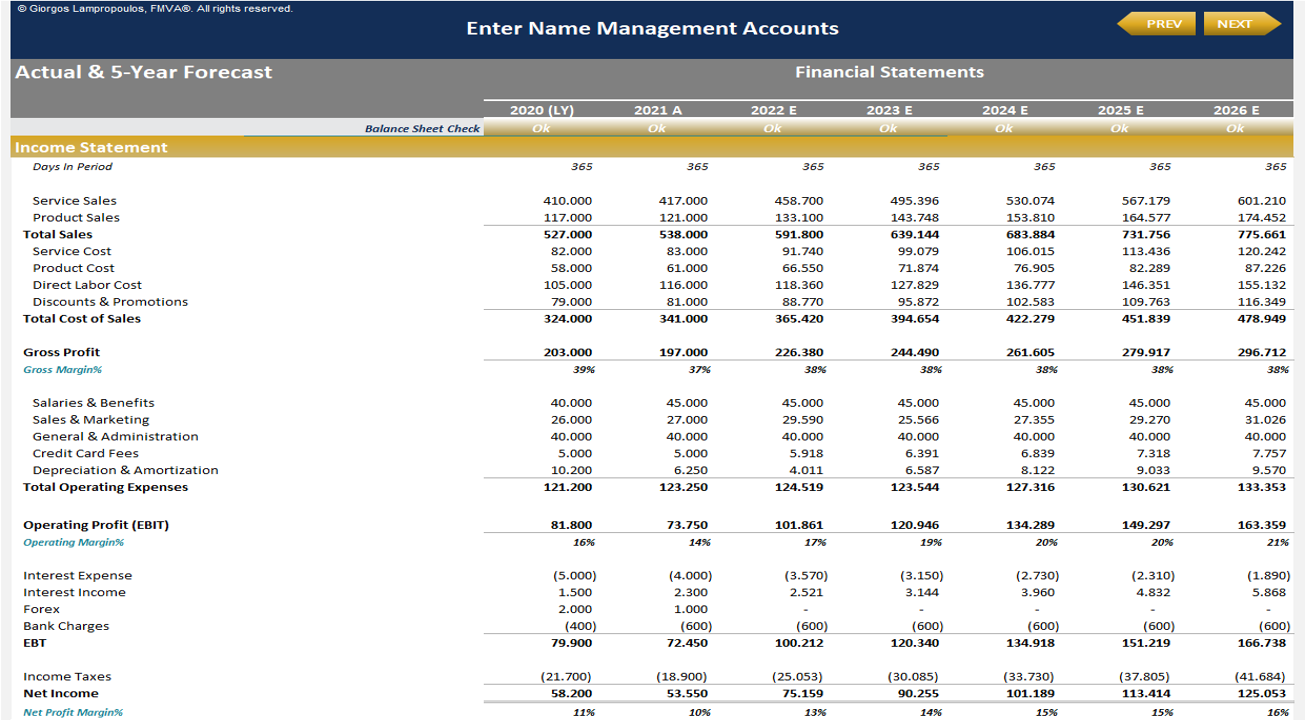This screenshot has height=720, width=1305.
Task: Select the Product Sales row label
Action: point(76,218)
